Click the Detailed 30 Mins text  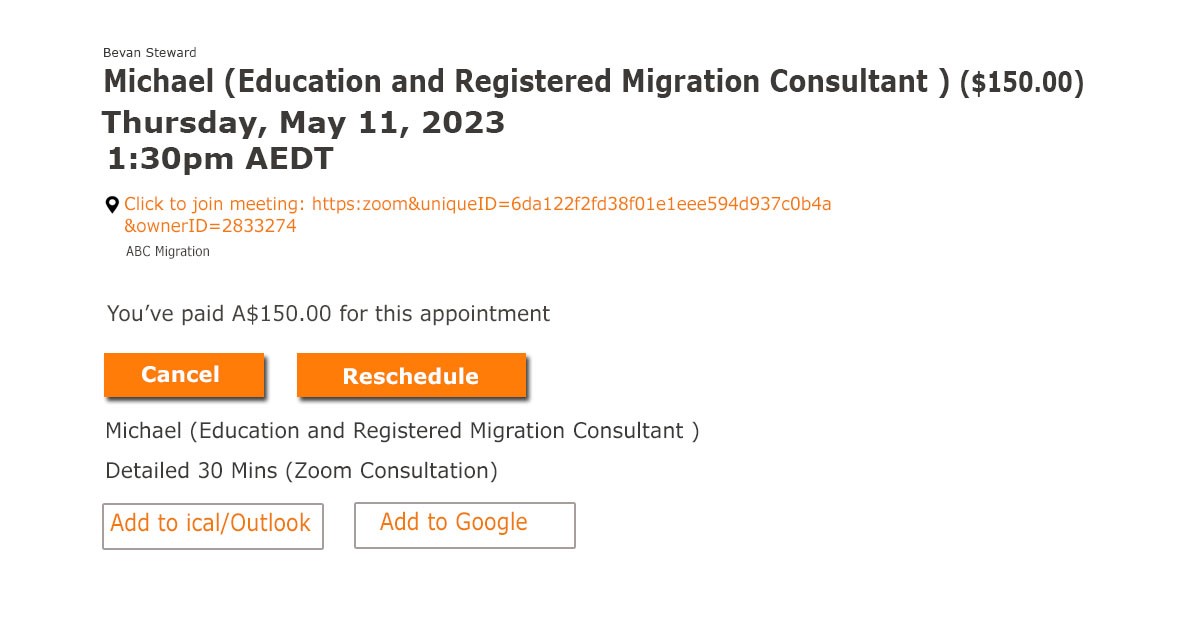192,470
